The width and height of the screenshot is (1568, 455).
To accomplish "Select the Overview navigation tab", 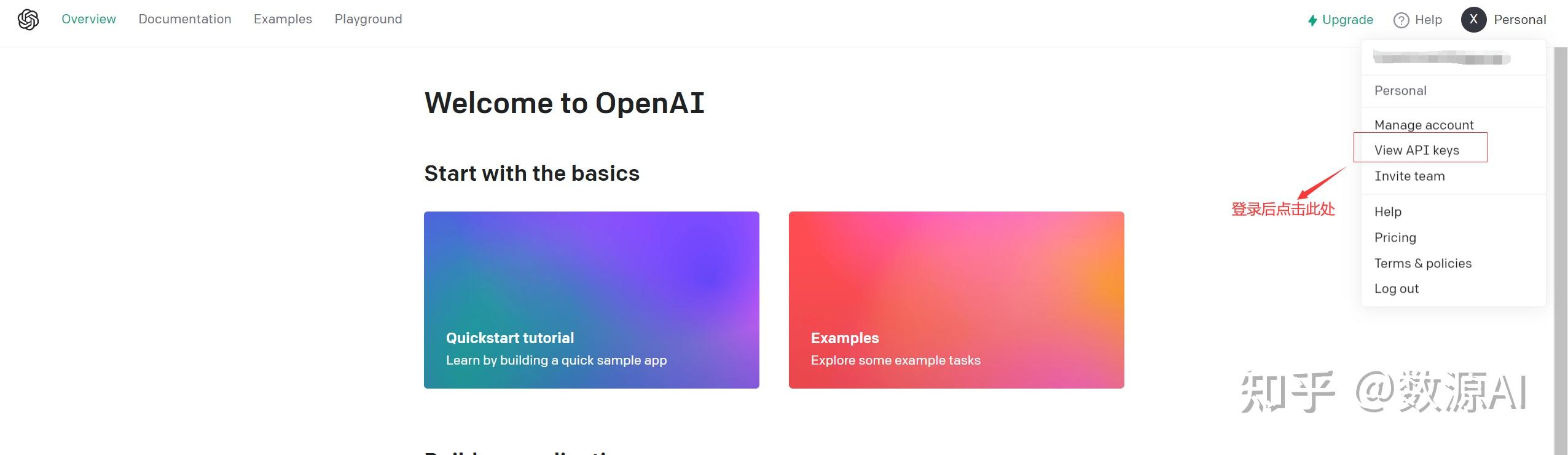I will tap(88, 19).
